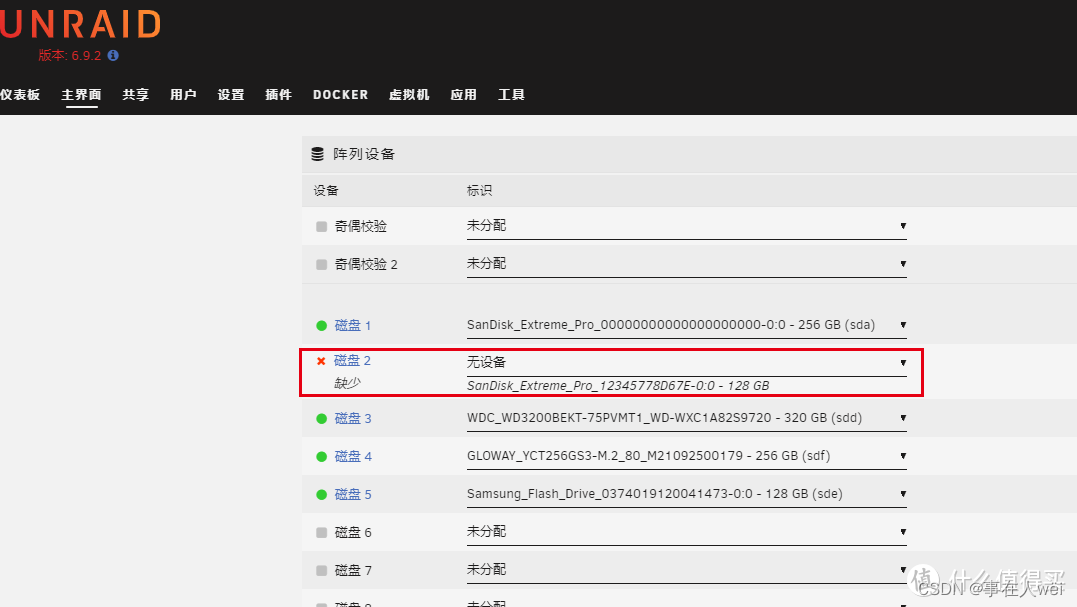Click the UNRAID logo
Screen dimensions: 1077x607
click(80, 23)
